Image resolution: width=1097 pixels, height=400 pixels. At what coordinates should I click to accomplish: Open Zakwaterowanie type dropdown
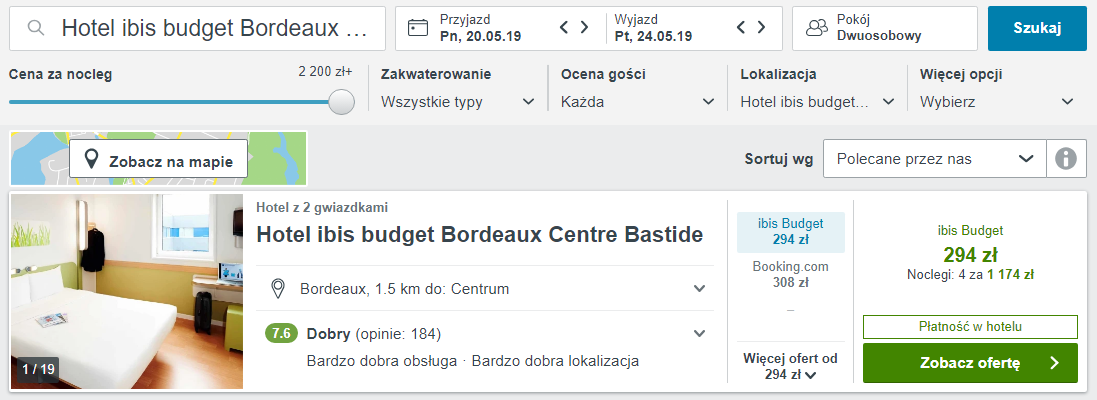[459, 102]
